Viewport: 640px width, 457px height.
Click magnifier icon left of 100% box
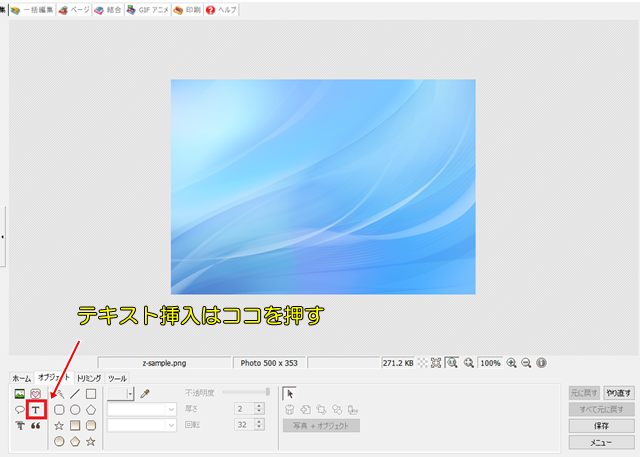pos(469,363)
